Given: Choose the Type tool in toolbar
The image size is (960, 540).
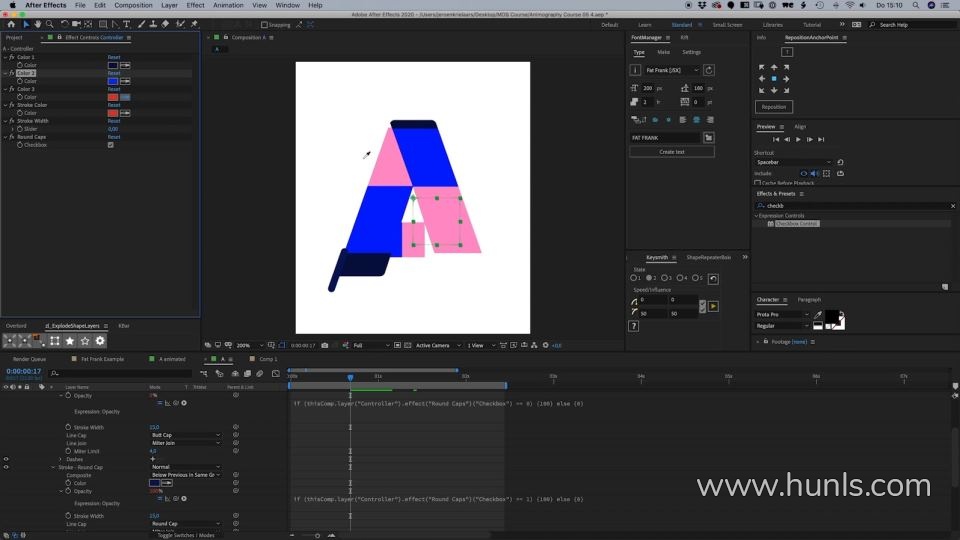Looking at the screenshot, I should (126, 24).
